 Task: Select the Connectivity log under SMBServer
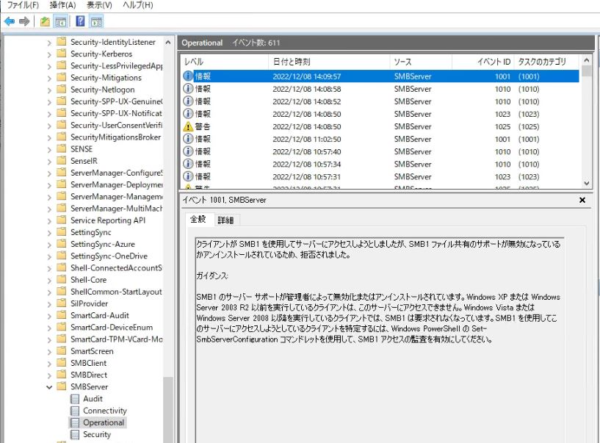pos(105,410)
